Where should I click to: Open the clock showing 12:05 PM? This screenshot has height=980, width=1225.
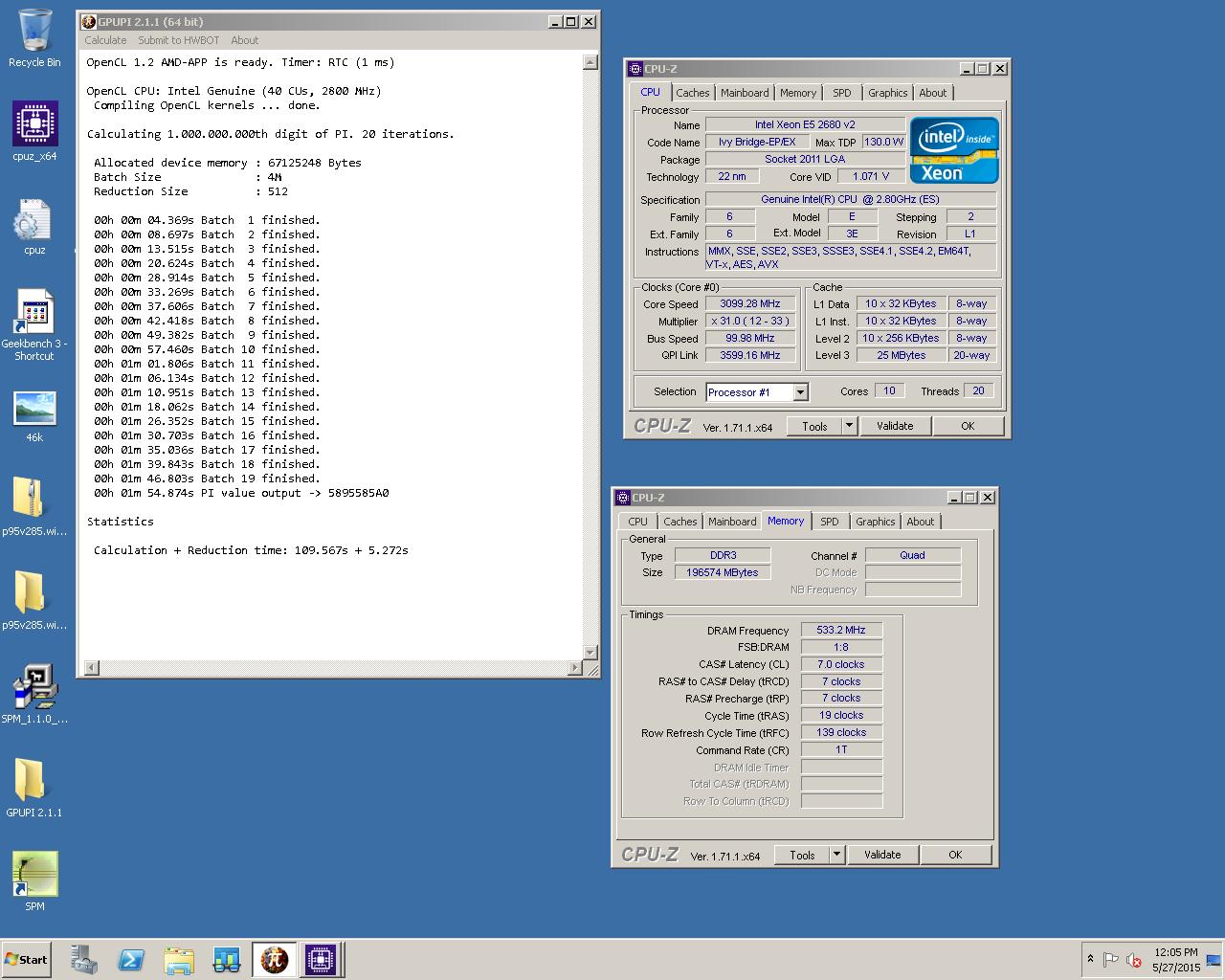[1176, 959]
